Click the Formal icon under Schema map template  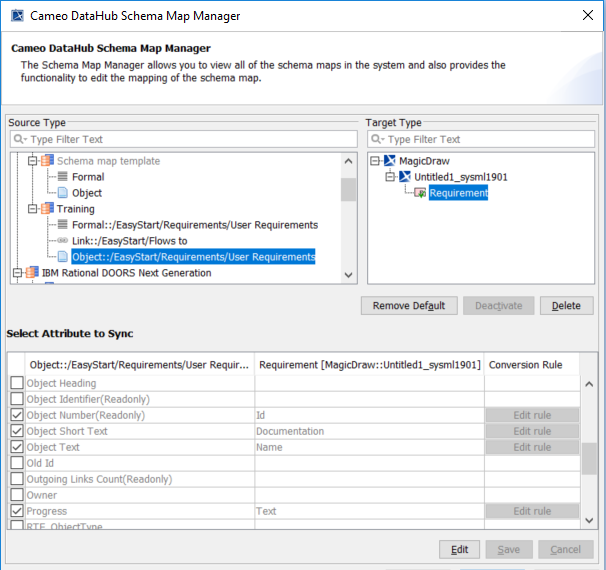62,177
